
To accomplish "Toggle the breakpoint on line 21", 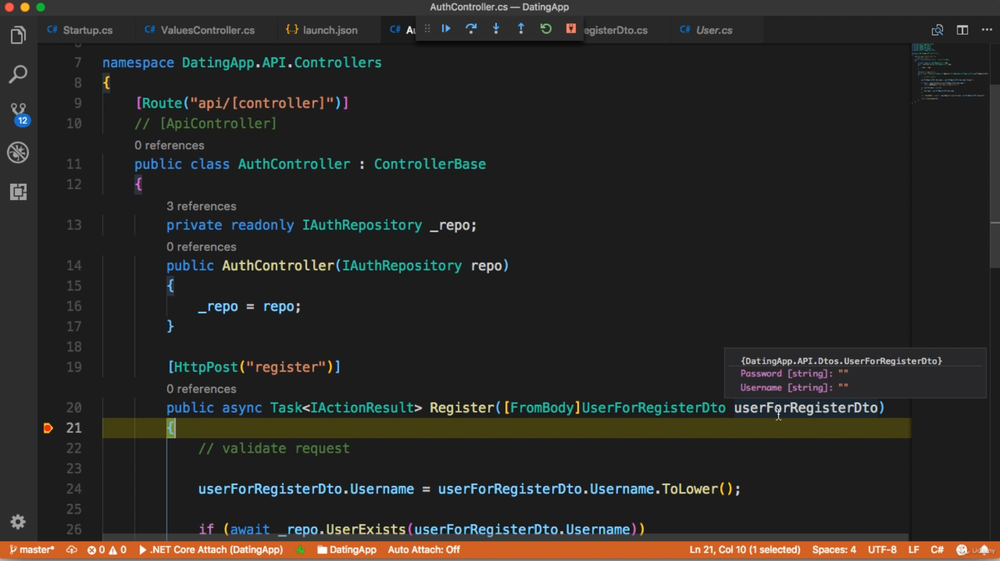I will pyautogui.click(x=48, y=428).
